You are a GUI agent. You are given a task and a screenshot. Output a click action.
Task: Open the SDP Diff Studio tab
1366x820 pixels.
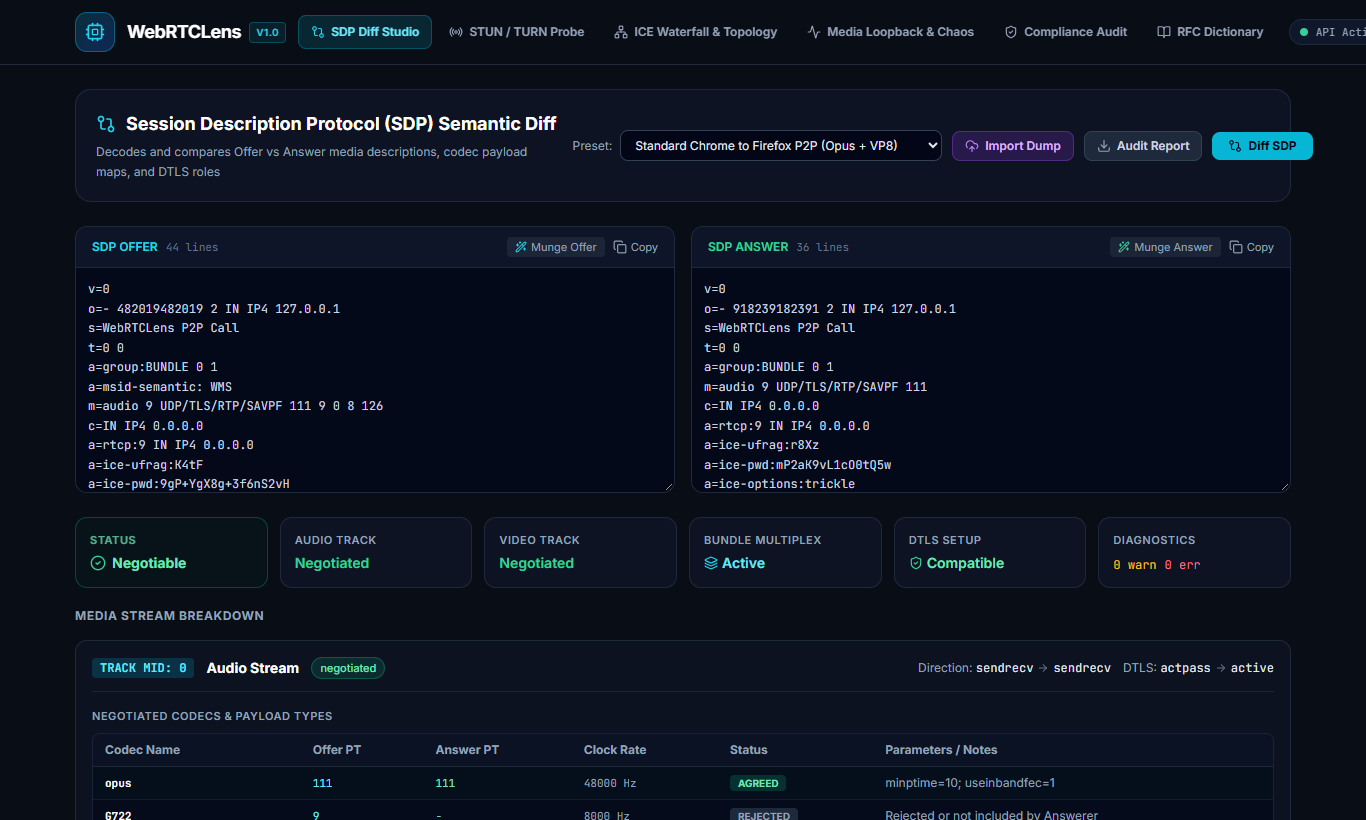pyautogui.click(x=365, y=32)
